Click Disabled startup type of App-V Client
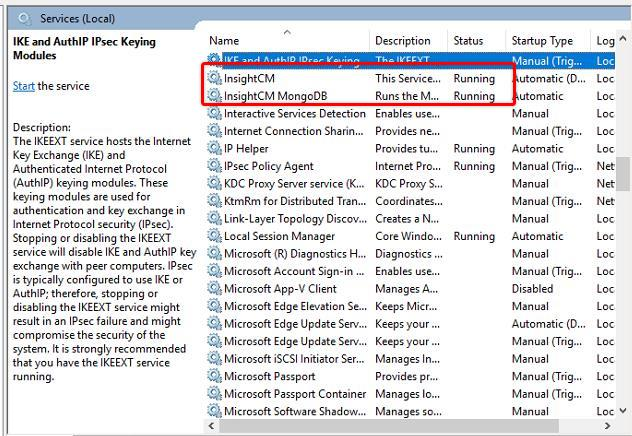632x436 pixels. tap(532, 289)
